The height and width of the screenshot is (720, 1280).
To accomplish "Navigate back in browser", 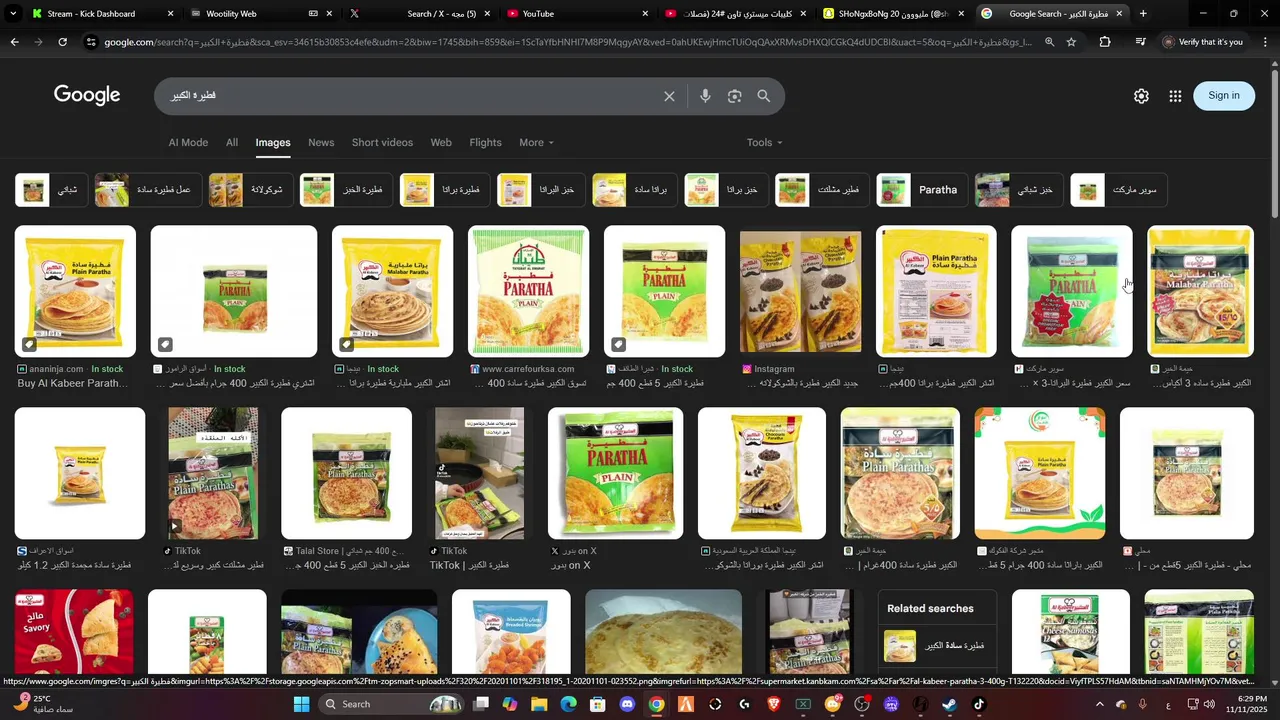I will 14,42.
